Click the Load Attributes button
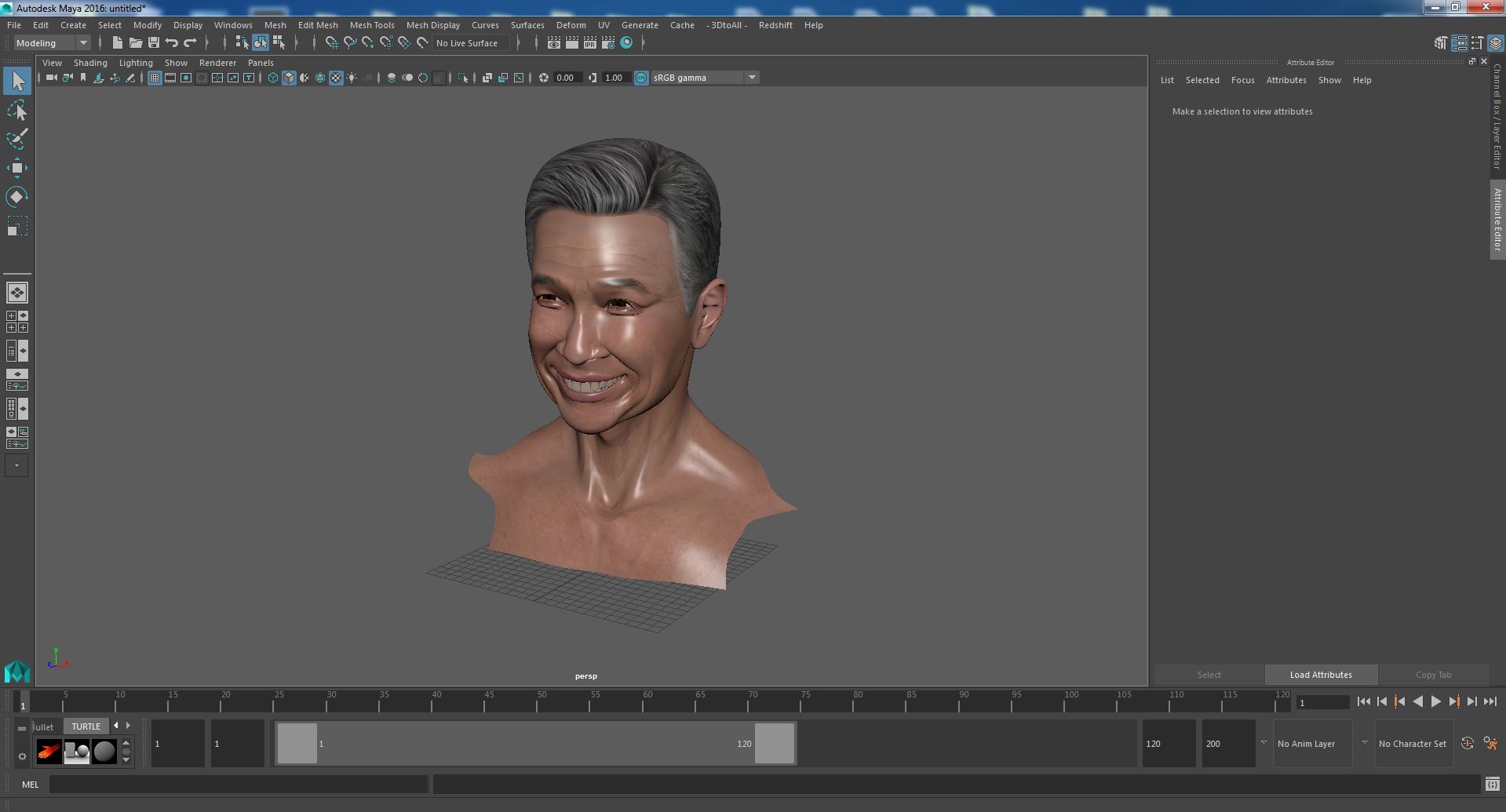The width and height of the screenshot is (1506, 812). point(1321,675)
